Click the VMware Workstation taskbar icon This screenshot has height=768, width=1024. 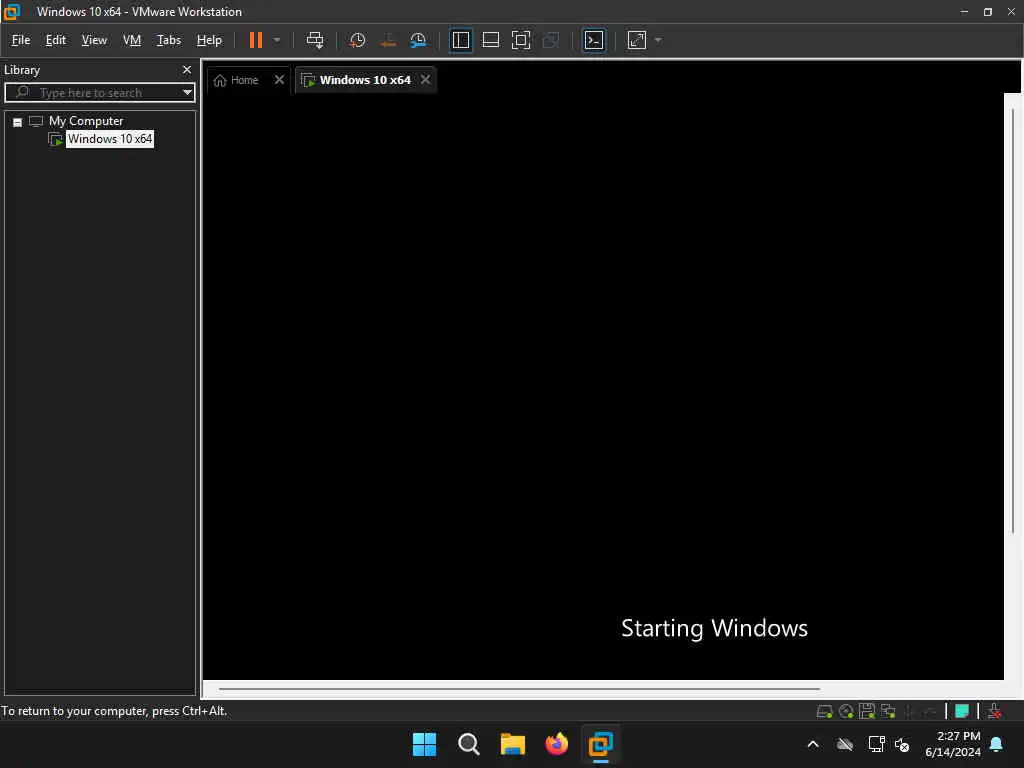[x=600, y=744]
